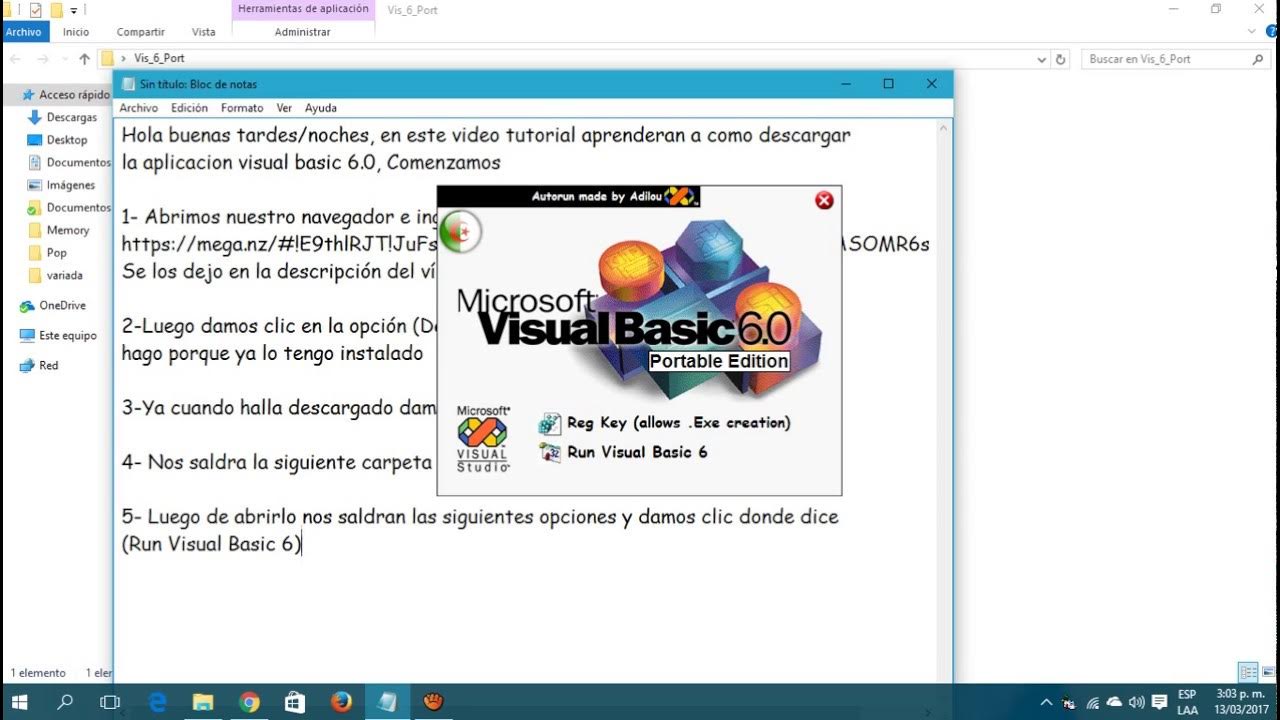Switch Explorer to large icons view
1280x720 pixels.
pos(1268,672)
